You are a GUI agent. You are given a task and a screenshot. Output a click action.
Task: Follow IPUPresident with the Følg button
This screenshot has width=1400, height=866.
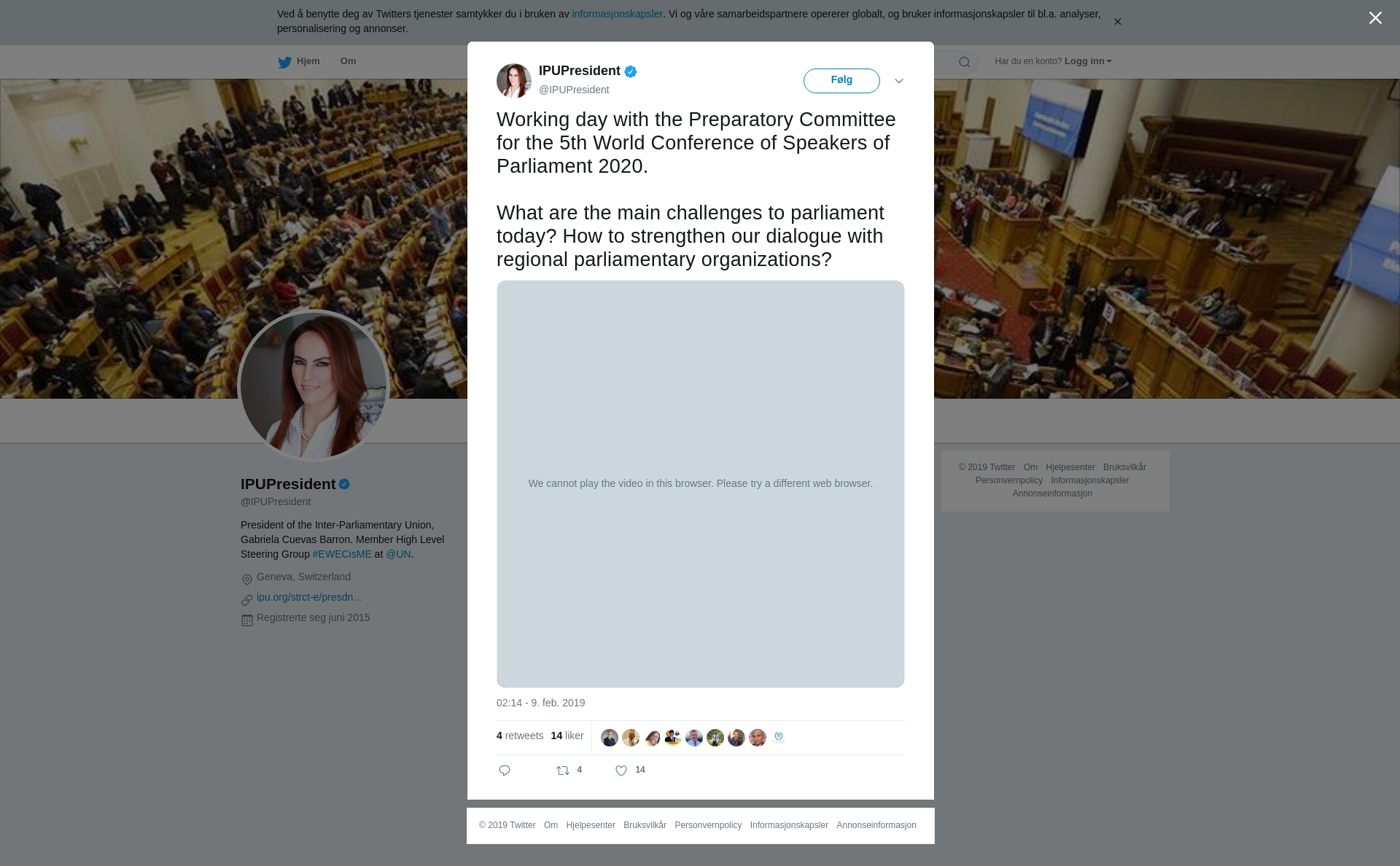click(x=841, y=81)
